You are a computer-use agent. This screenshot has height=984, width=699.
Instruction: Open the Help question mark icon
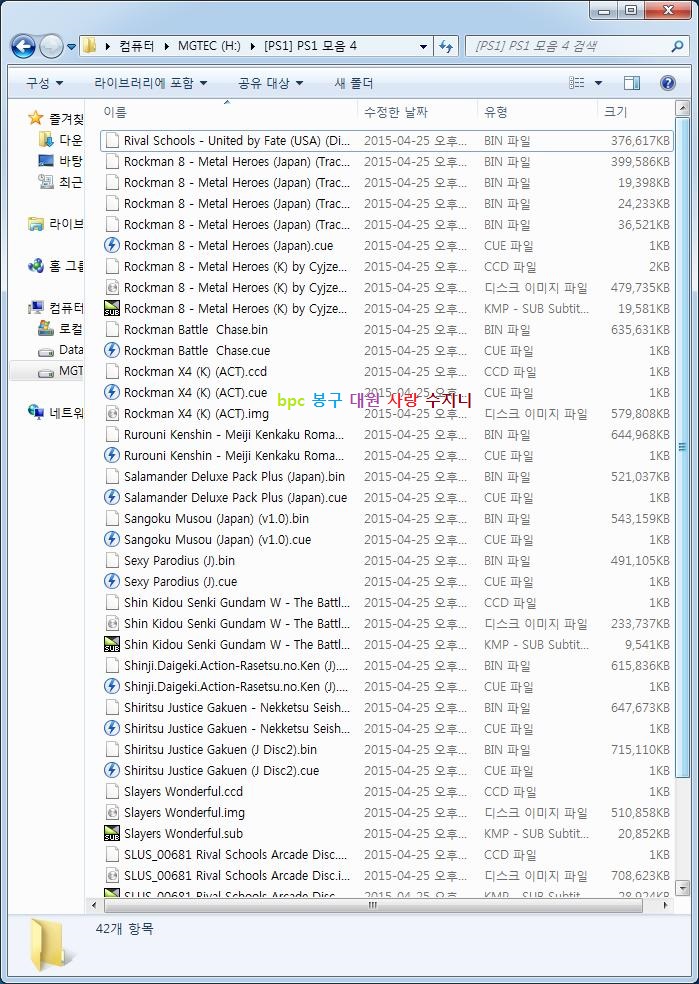668,83
